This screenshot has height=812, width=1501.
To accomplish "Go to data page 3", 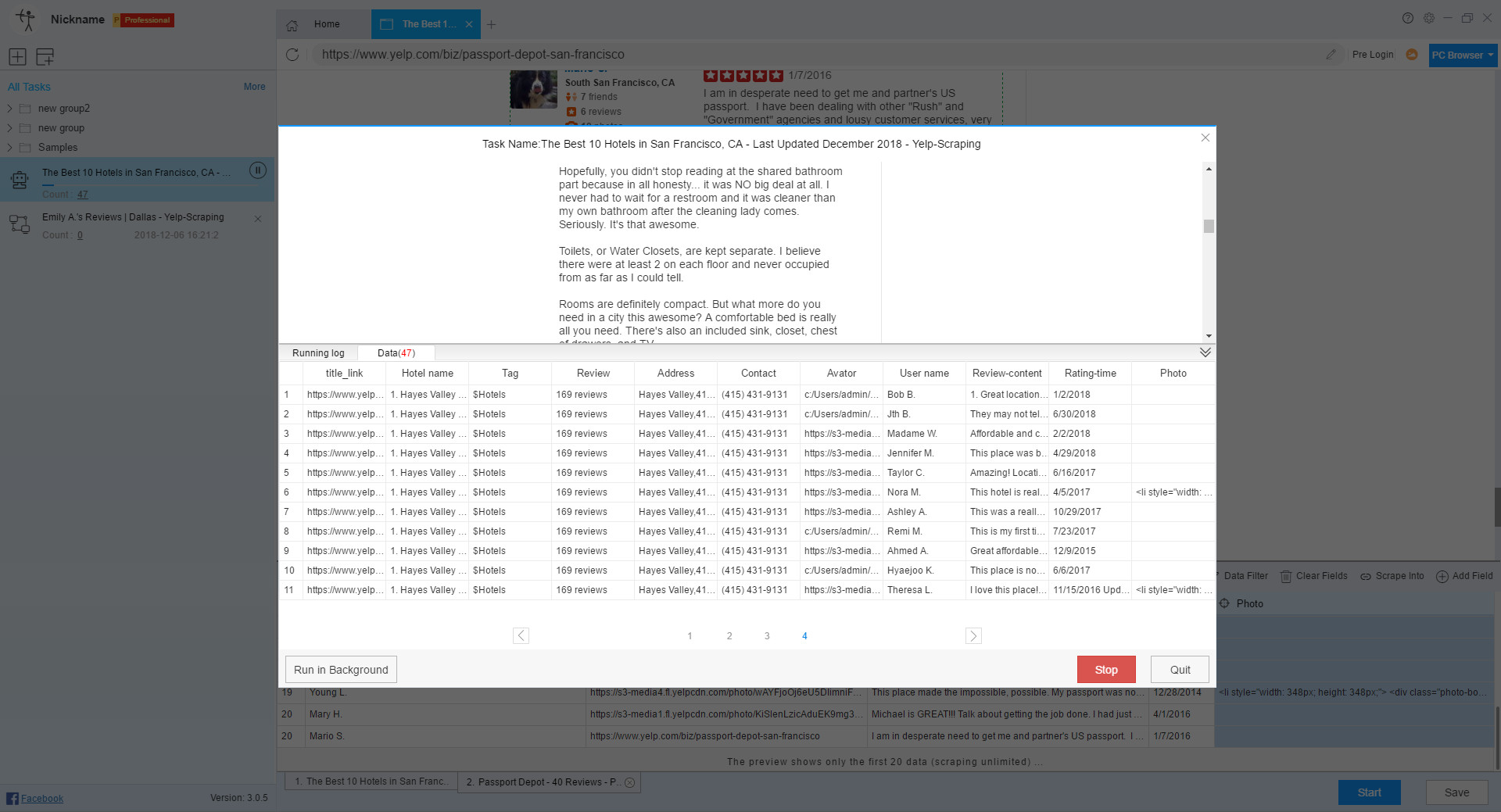I will [x=767, y=636].
